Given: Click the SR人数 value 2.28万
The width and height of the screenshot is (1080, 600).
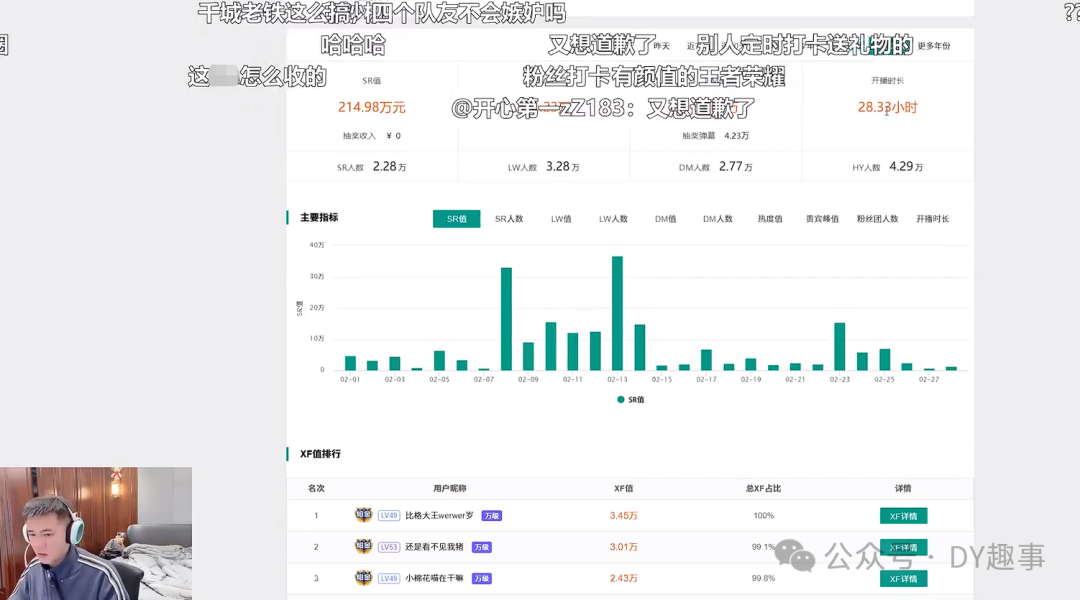Looking at the screenshot, I should tap(389, 167).
